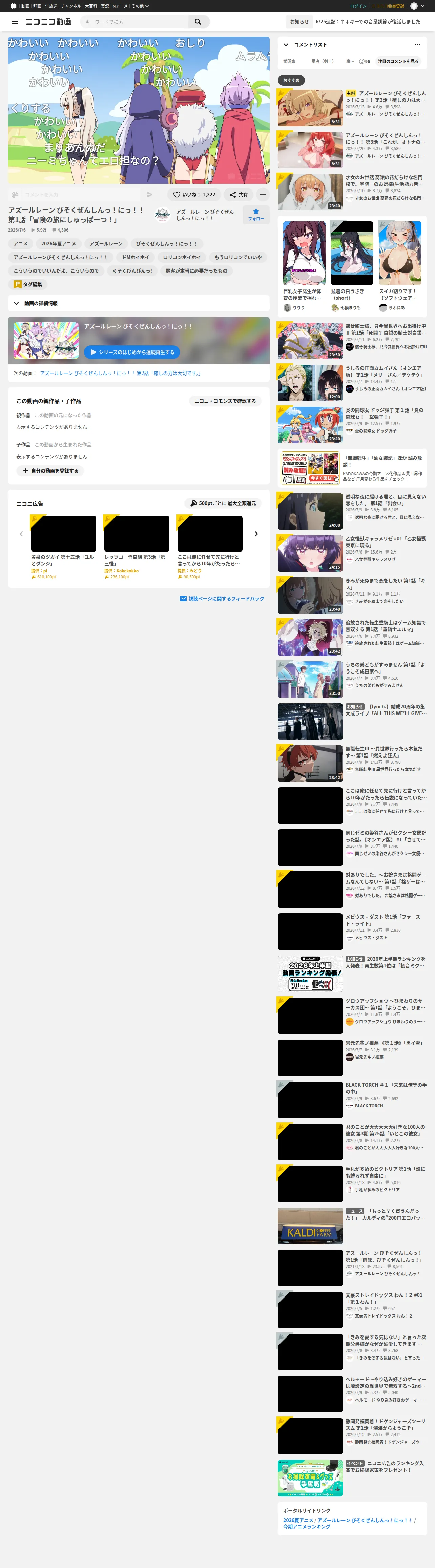The image size is (435, 1568).
Task: Open チャンネル in the top navigation
Action: click(71, 6)
